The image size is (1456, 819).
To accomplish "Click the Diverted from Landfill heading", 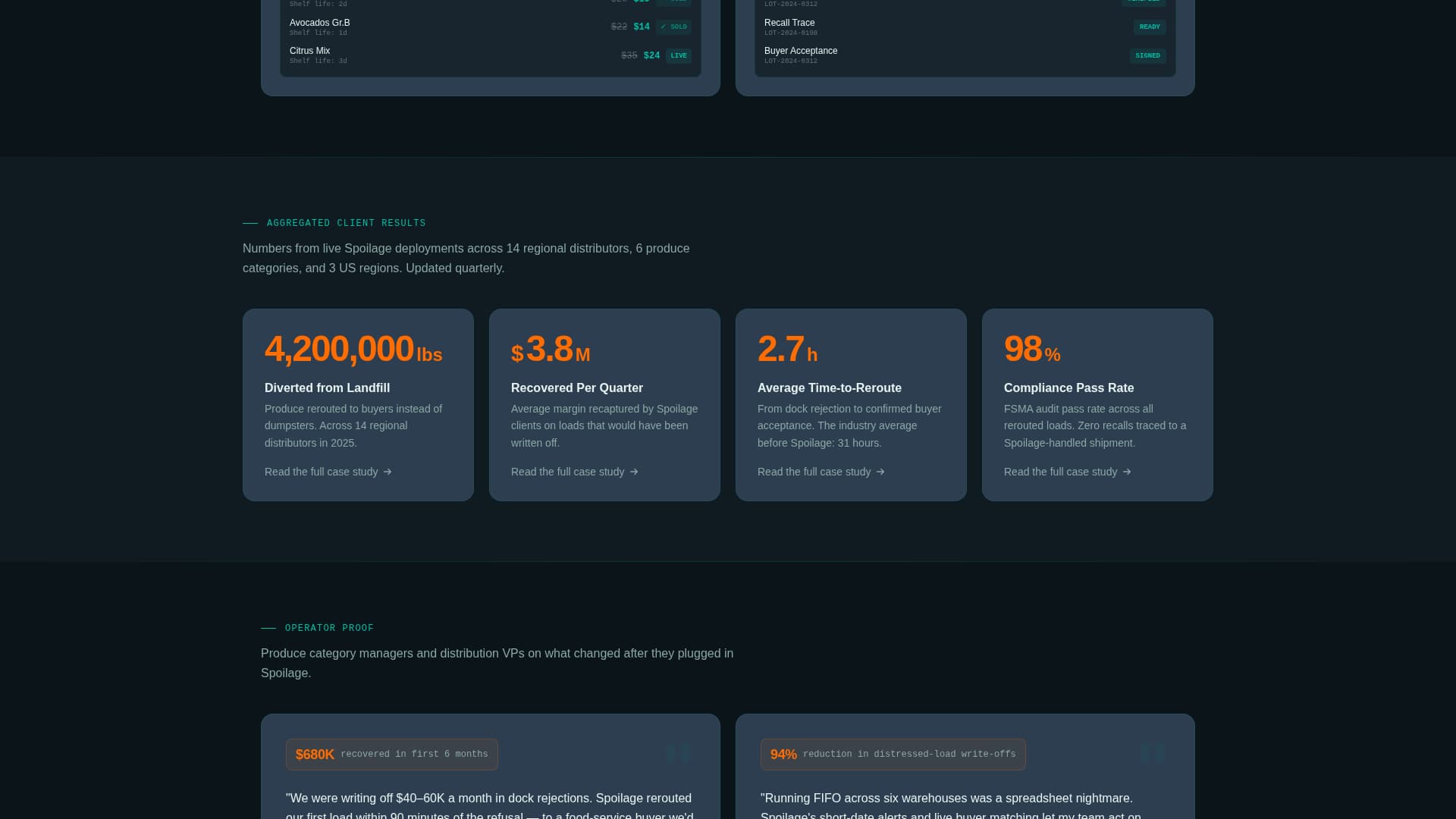I will (327, 388).
